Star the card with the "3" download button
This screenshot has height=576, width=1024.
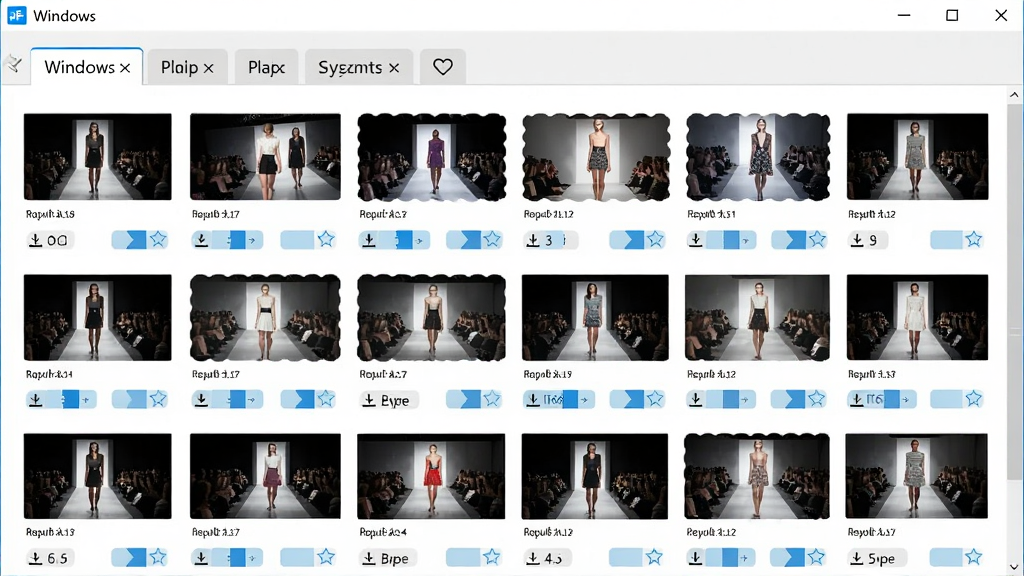[x=655, y=240]
